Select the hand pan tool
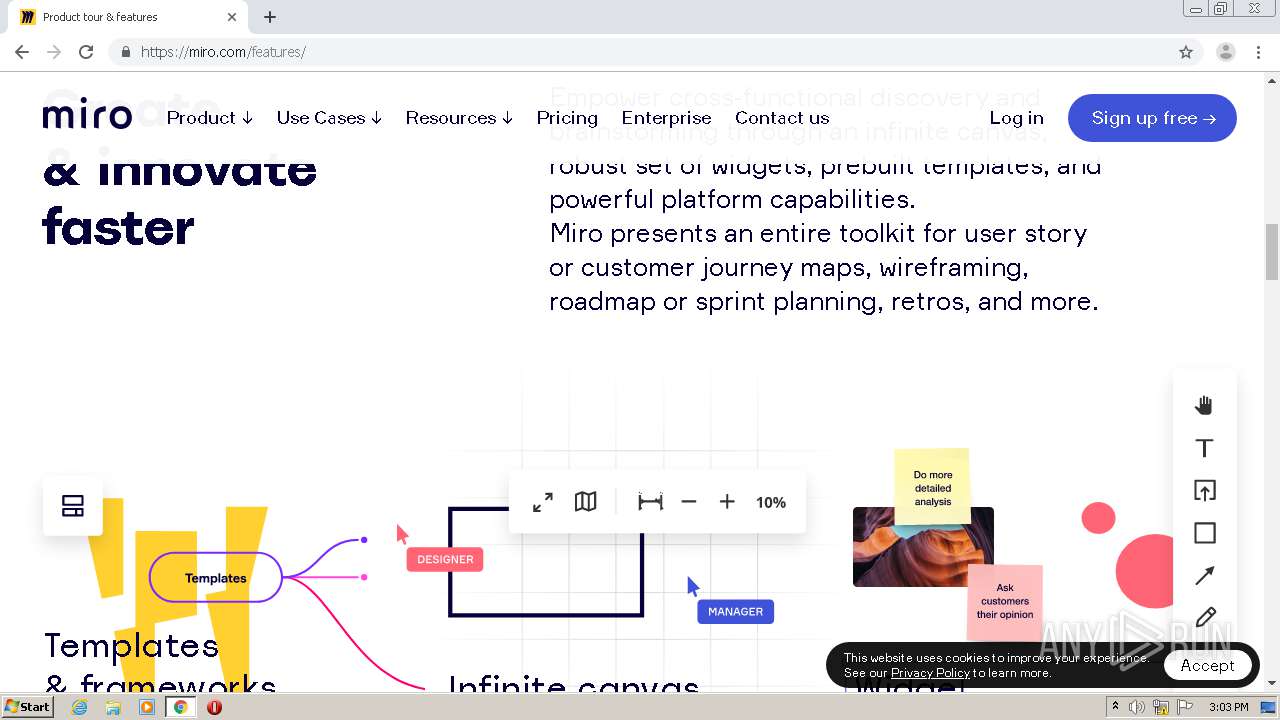Image resolution: width=1280 pixels, height=720 pixels. tap(1204, 405)
